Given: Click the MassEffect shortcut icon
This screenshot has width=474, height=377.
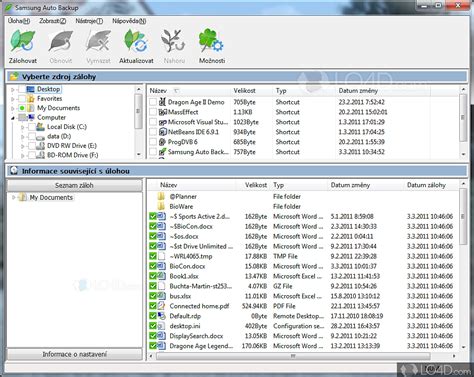Looking at the screenshot, I should point(162,112).
